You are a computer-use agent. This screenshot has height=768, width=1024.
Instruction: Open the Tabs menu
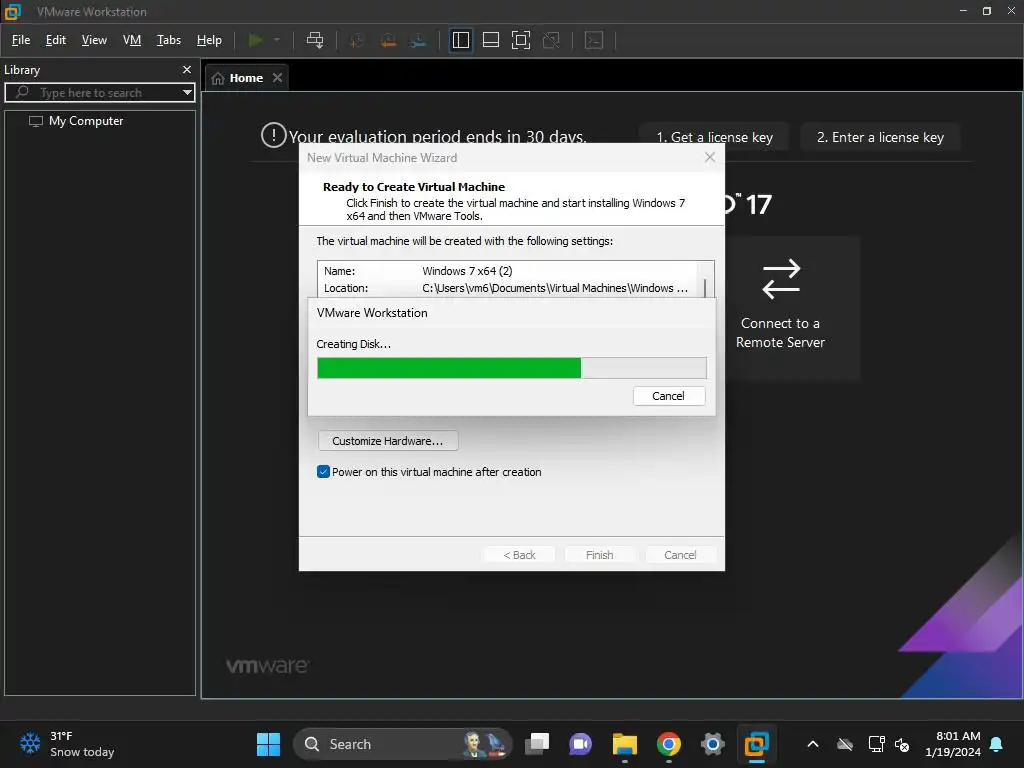pyautogui.click(x=168, y=40)
